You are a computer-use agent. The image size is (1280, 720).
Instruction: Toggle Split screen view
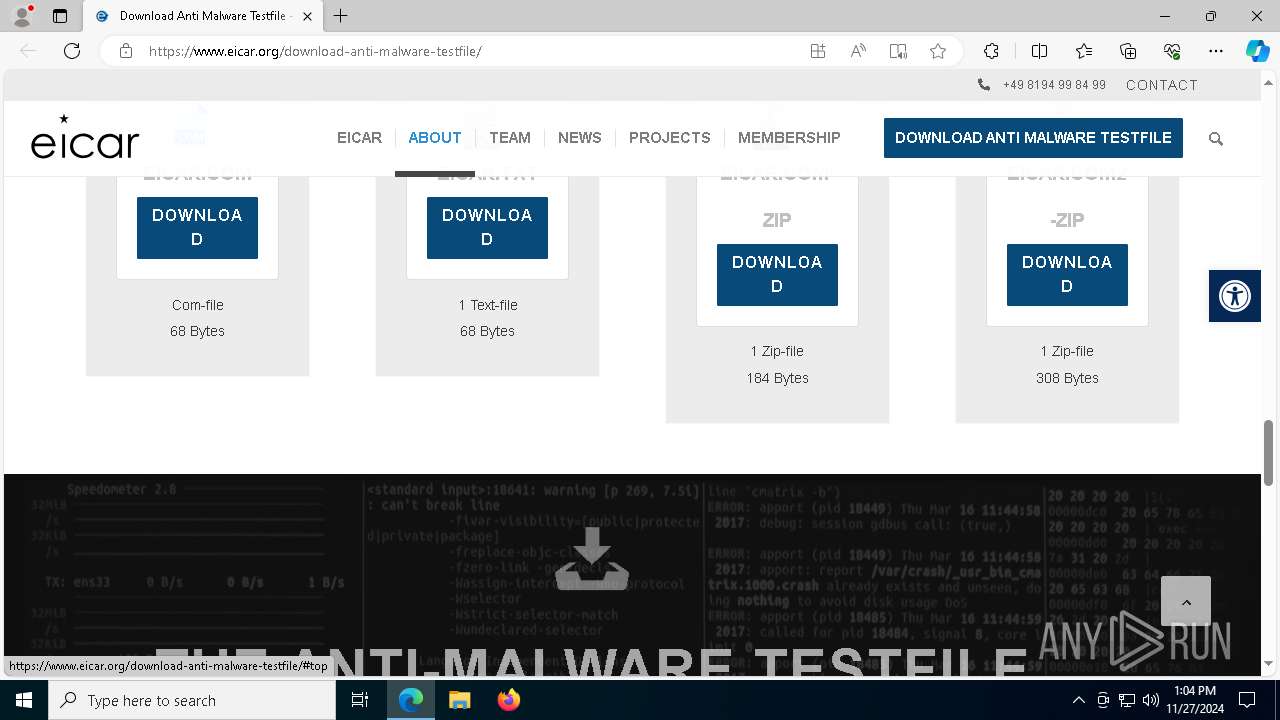point(1039,51)
